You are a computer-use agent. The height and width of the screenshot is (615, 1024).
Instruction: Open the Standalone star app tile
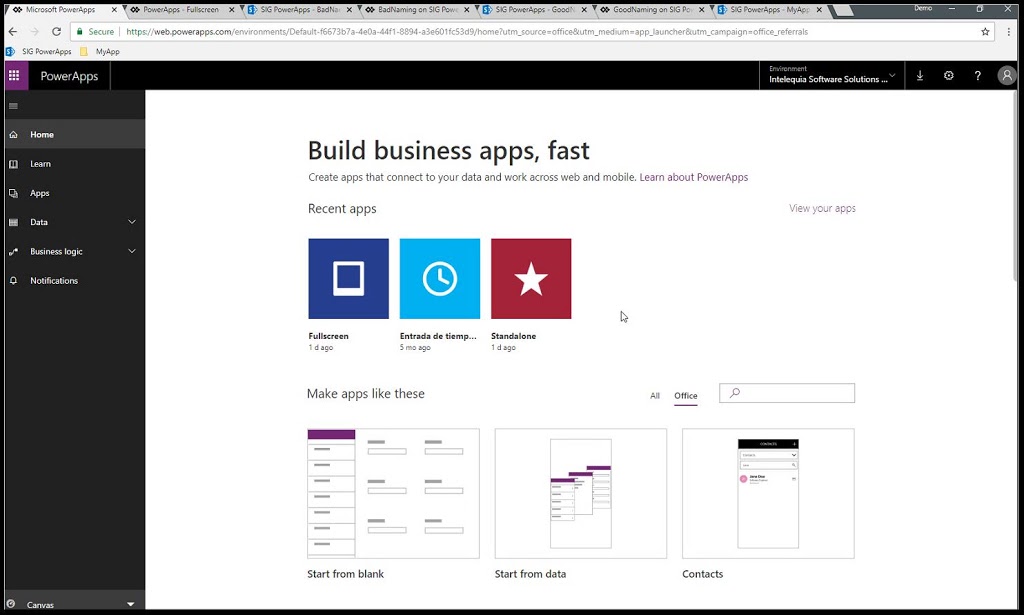pyautogui.click(x=531, y=279)
